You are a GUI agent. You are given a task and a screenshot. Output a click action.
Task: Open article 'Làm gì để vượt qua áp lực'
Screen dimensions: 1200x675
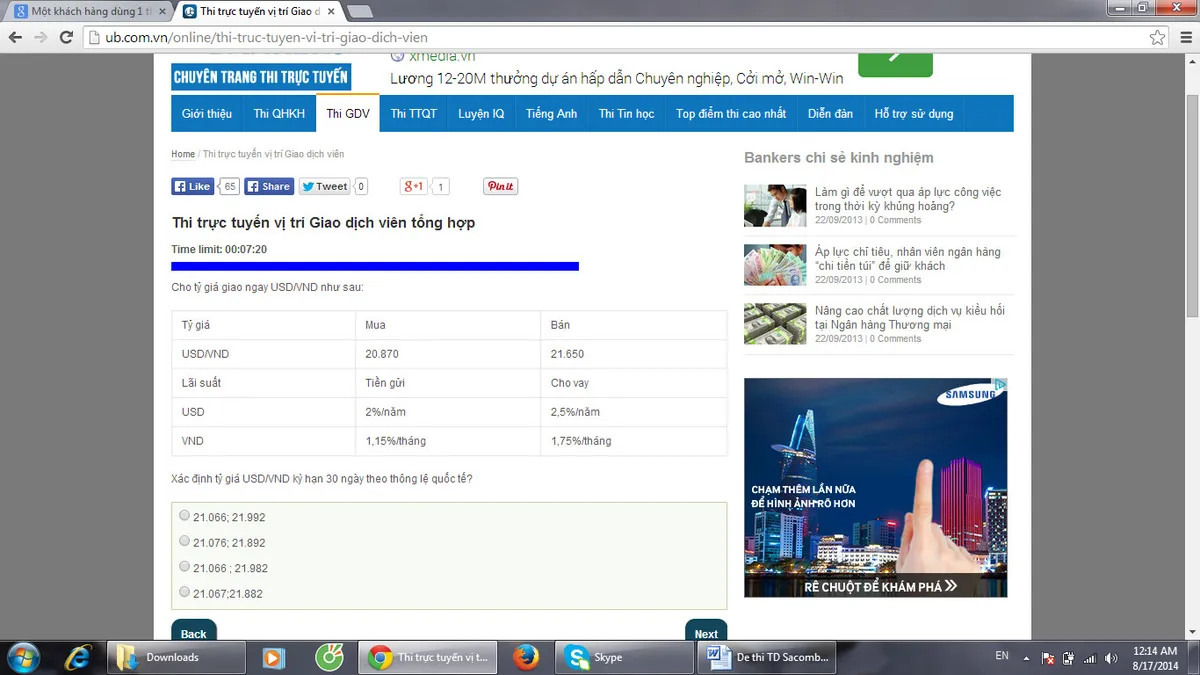click(908, 199)
